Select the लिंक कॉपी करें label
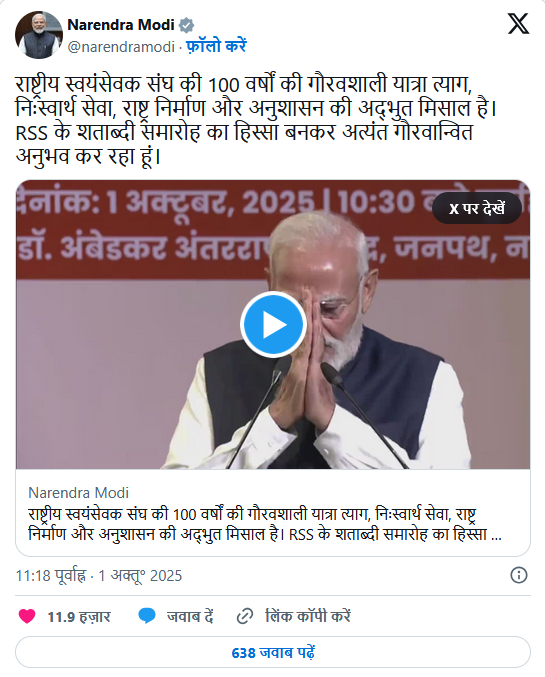Viewport: 545px width, 677px height. click(307, 616)
